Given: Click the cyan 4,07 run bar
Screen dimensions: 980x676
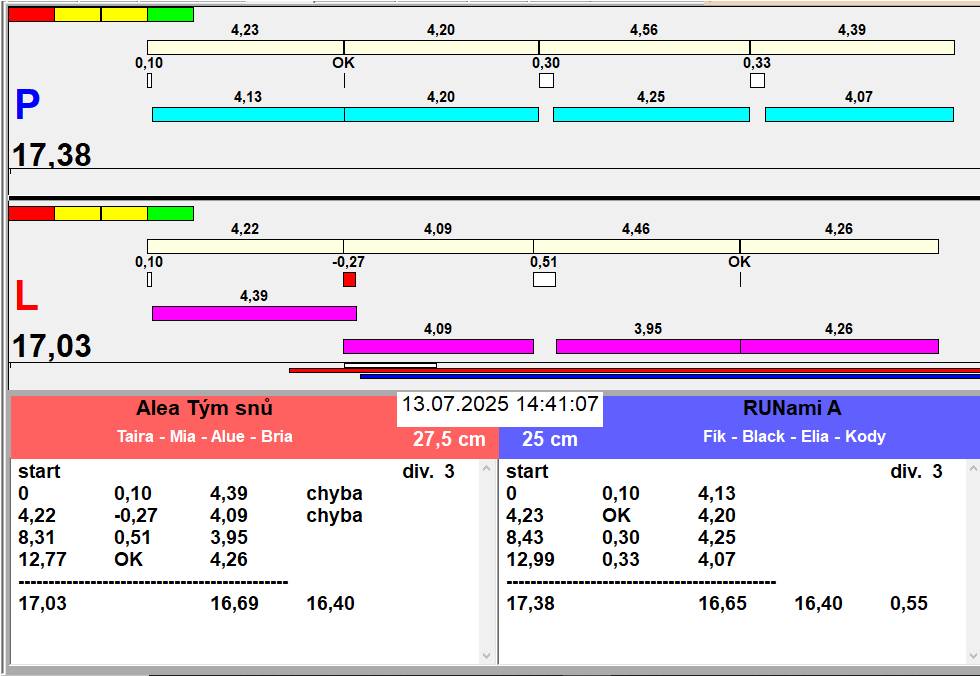Looking at the screenshot, I should [x=859, y=114].
